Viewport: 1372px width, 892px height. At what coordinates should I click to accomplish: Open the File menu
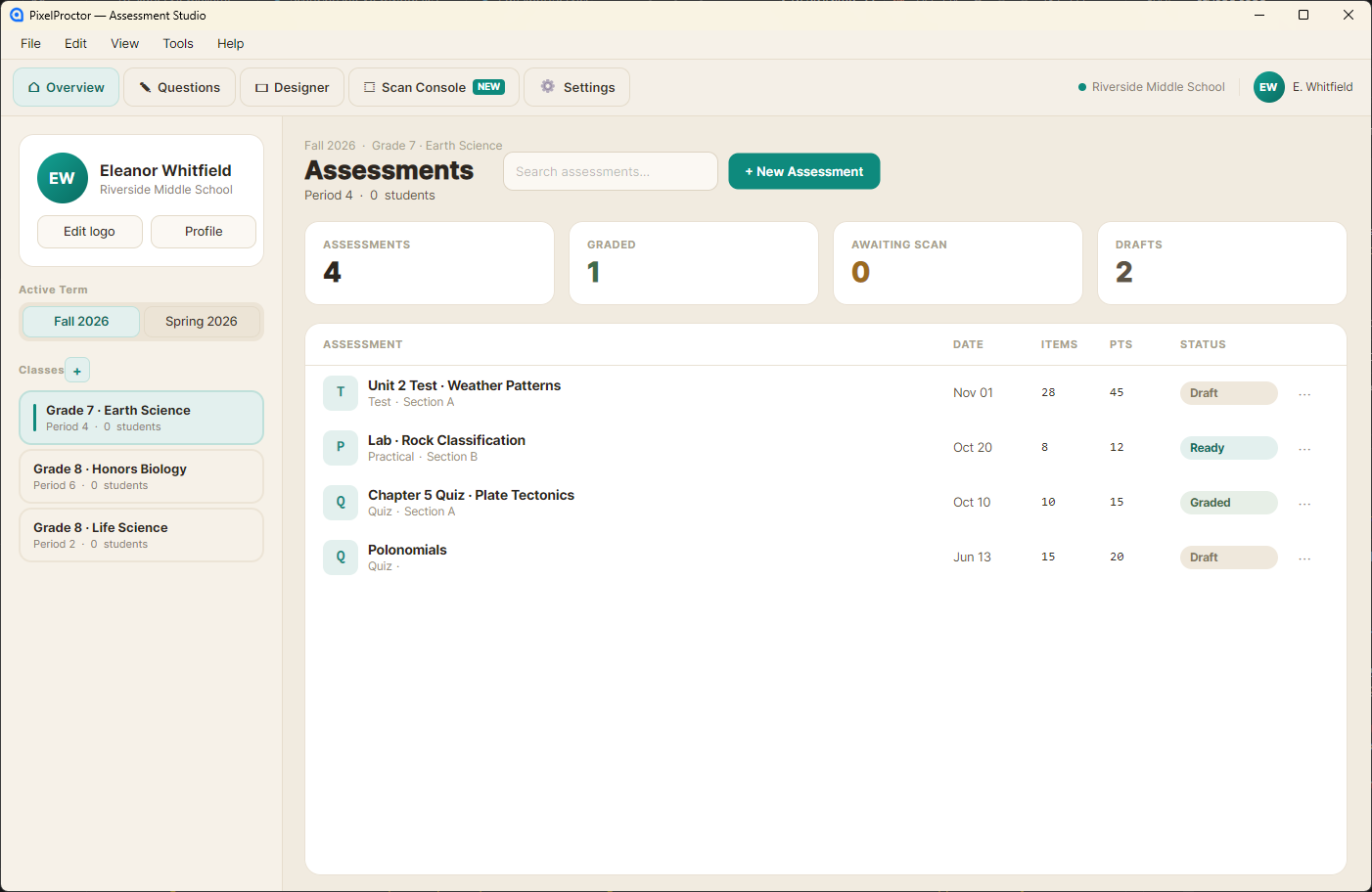click(31, 43)
